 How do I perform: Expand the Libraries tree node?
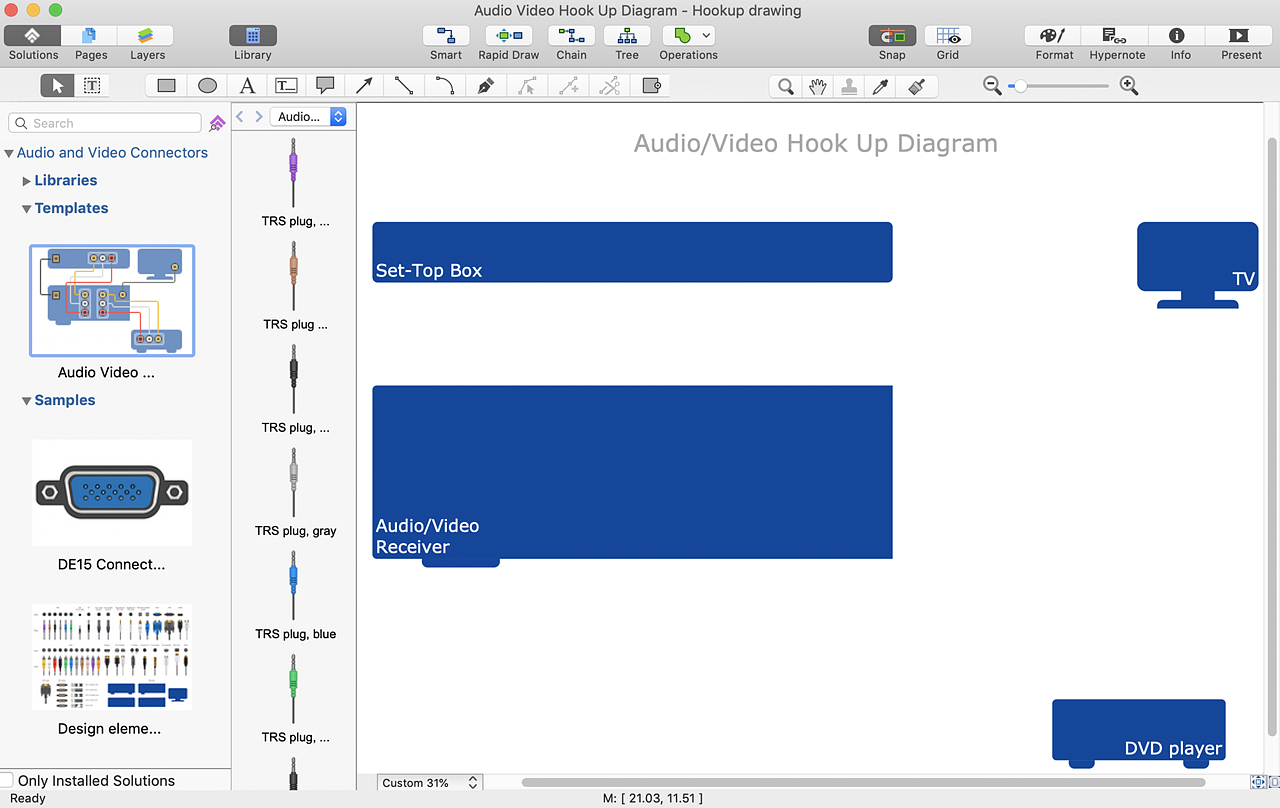tap(27, 181)
